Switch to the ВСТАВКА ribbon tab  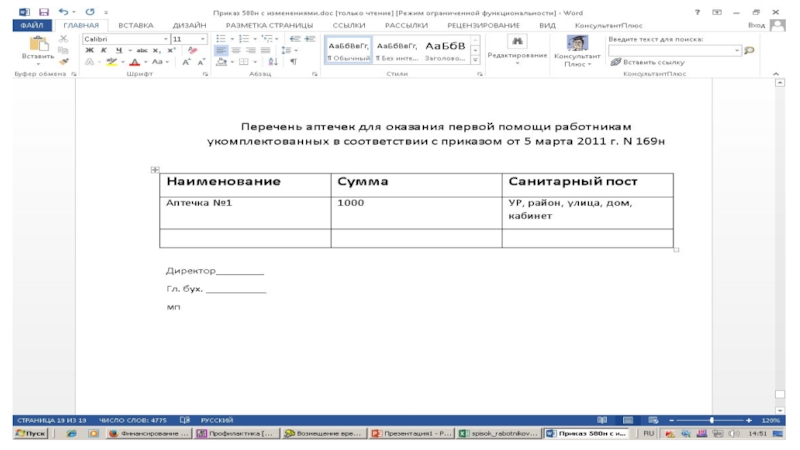pos(135,24)
